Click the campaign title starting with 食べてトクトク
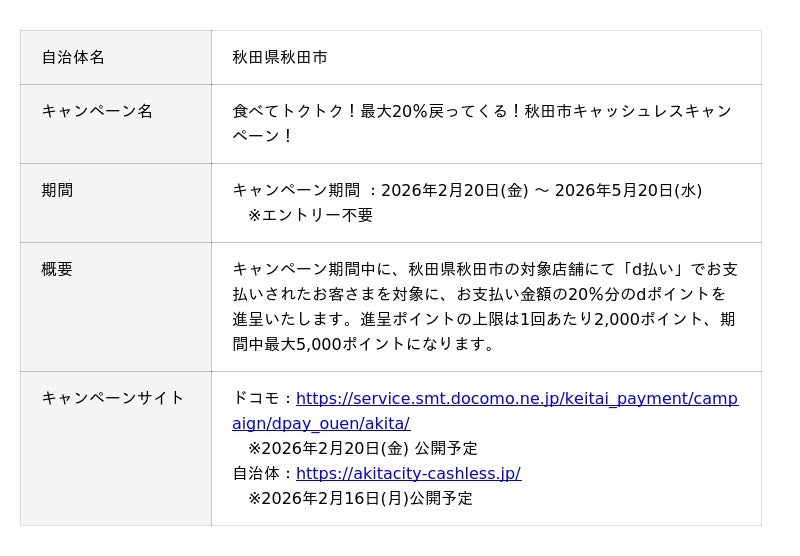 click(x=482, y=112)
